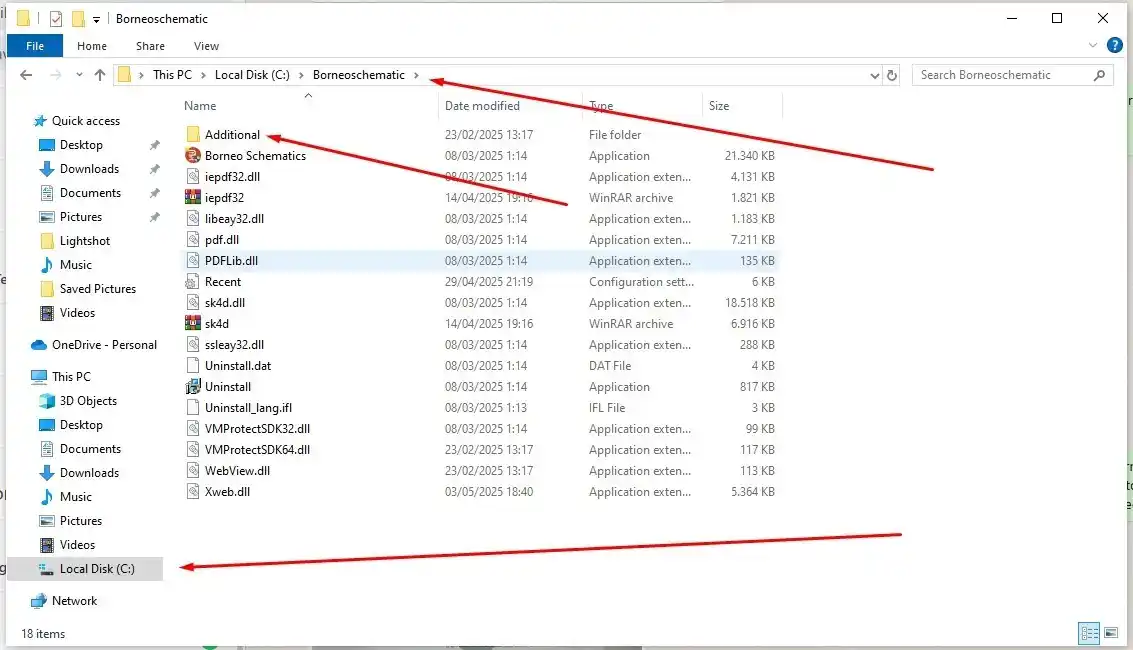The image size is (1133, 650).
Task: Click the Uninstall.dat file icon
Action: click(193, 365)
